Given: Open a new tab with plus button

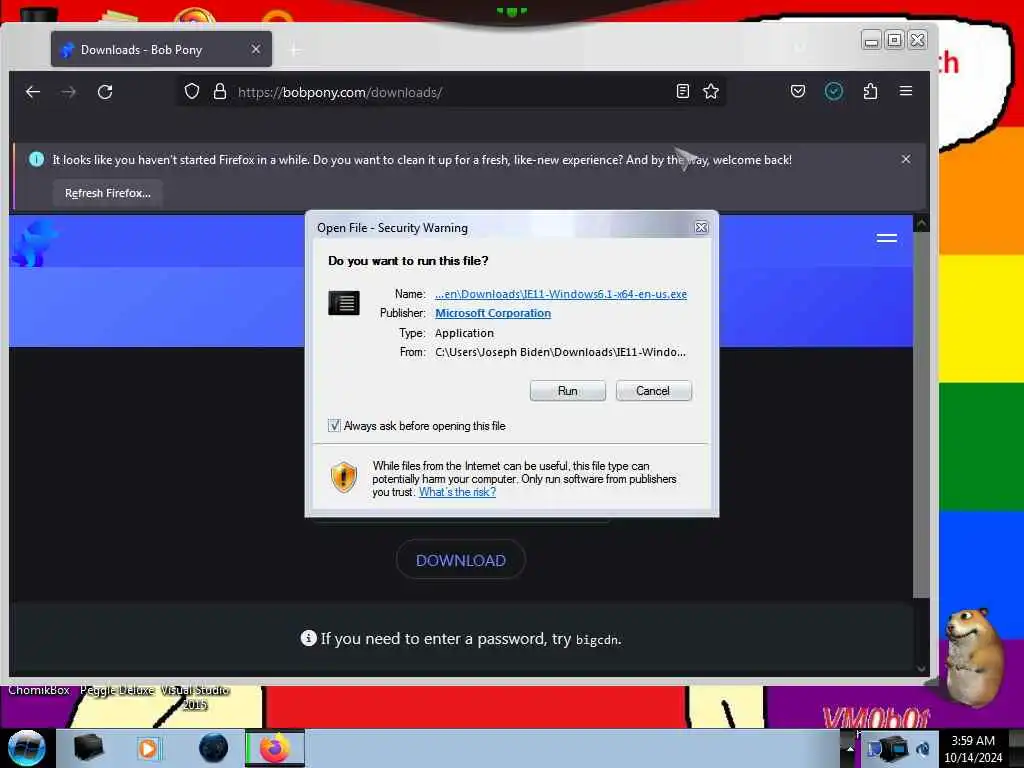Looking at the screenshot, I should [295, 50].
